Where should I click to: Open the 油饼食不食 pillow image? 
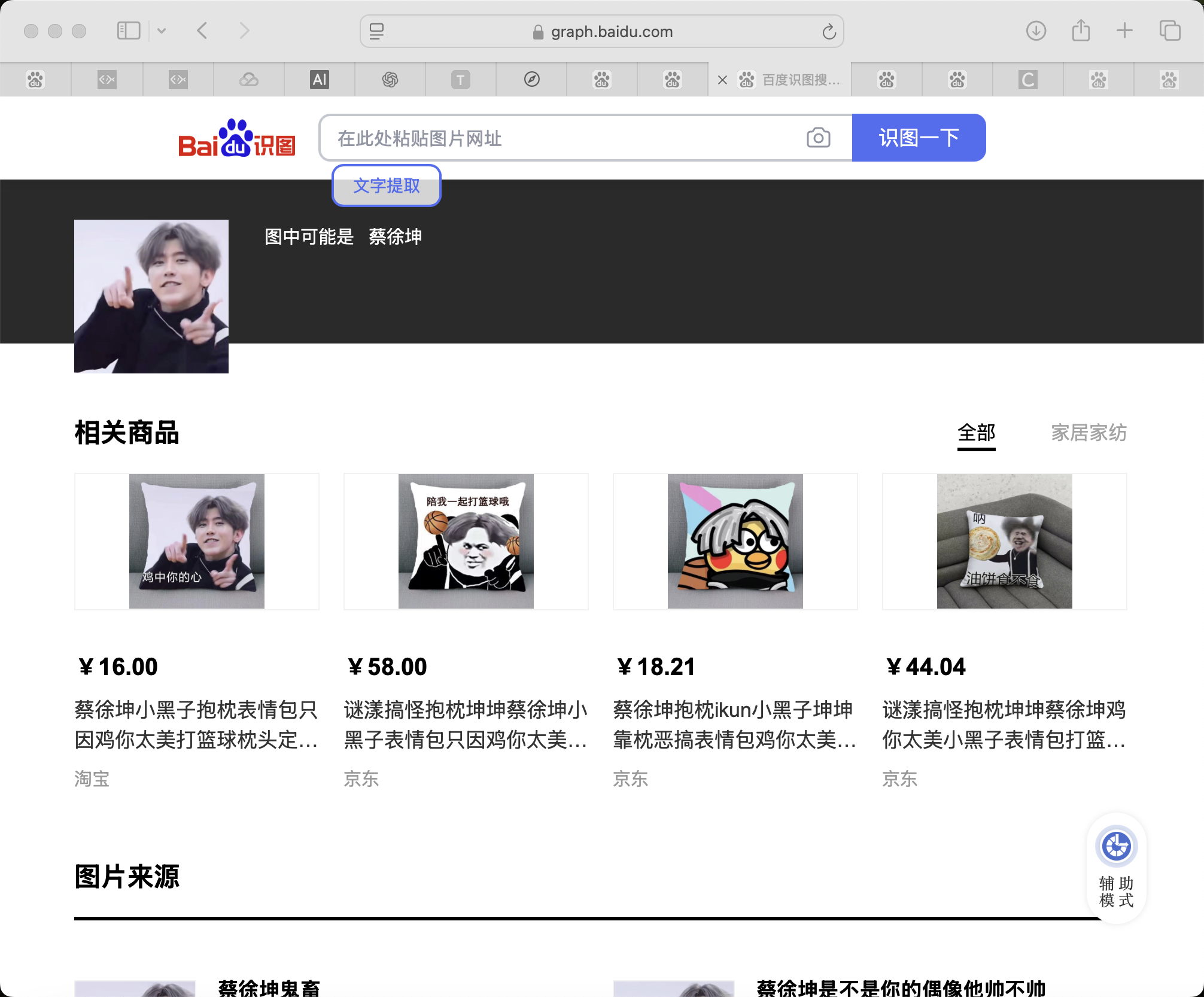pos(1005,541)
